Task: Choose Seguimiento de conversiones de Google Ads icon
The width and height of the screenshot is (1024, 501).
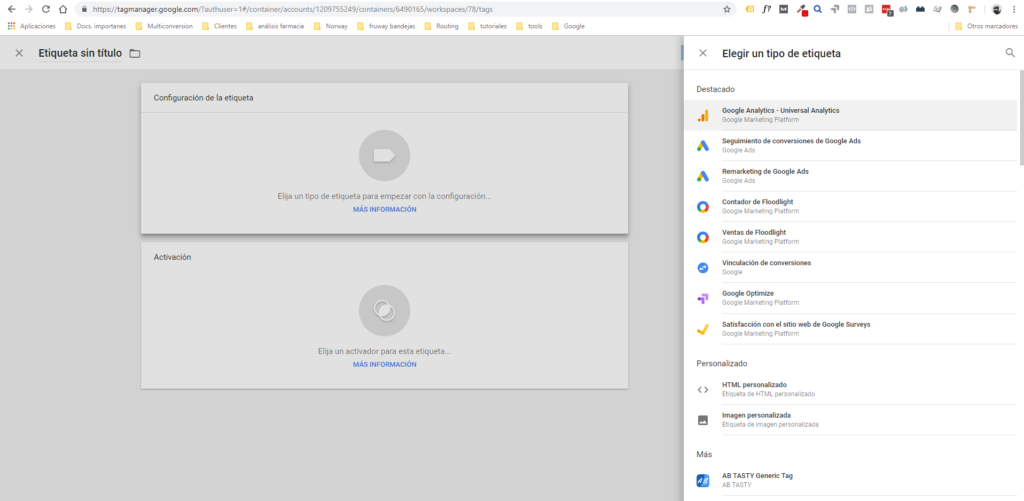Action: click(703, 146)
